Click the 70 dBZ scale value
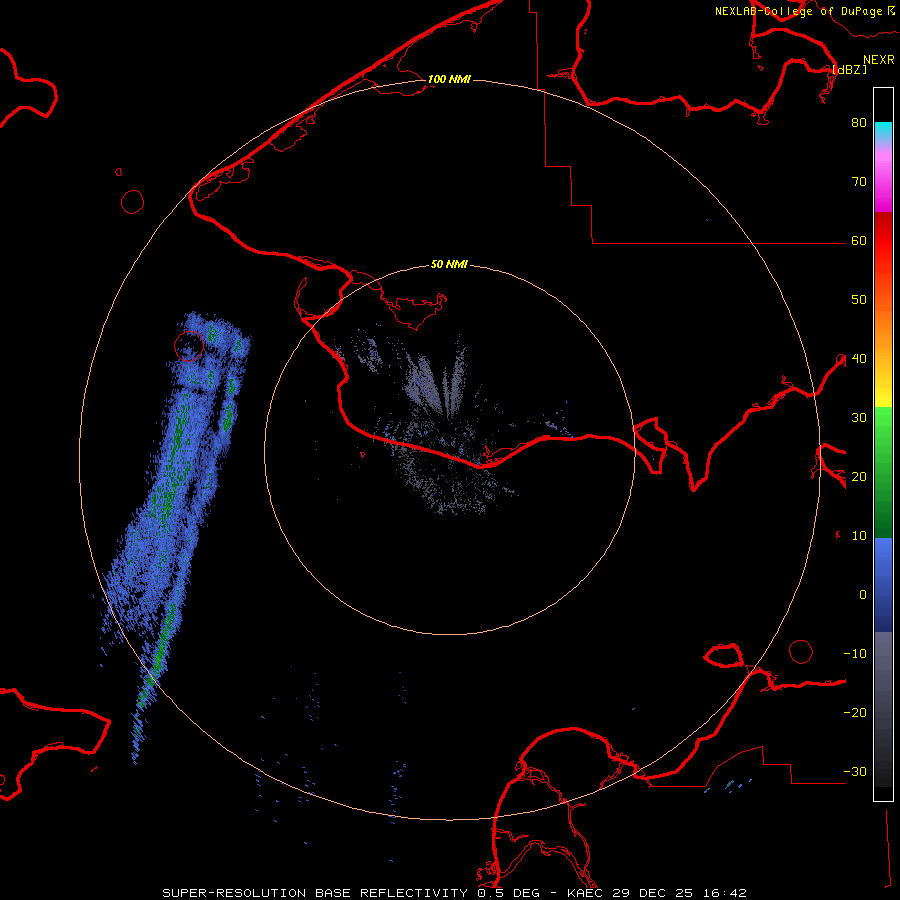900x900 pixels. click(x=859, y=182)
